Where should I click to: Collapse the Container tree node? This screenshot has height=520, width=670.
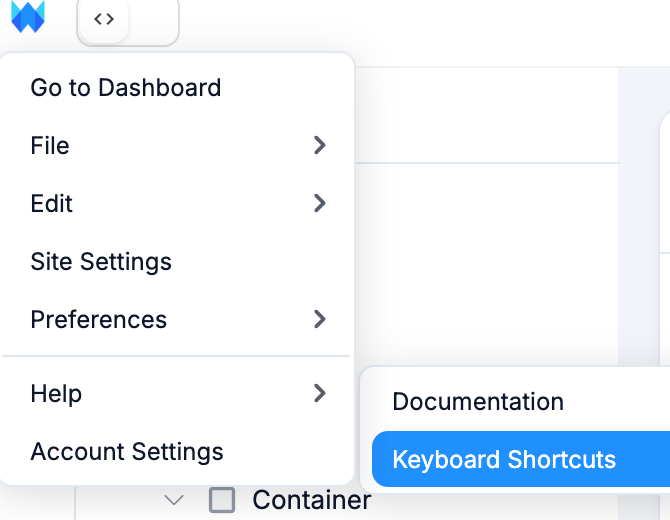pos(174,499)
